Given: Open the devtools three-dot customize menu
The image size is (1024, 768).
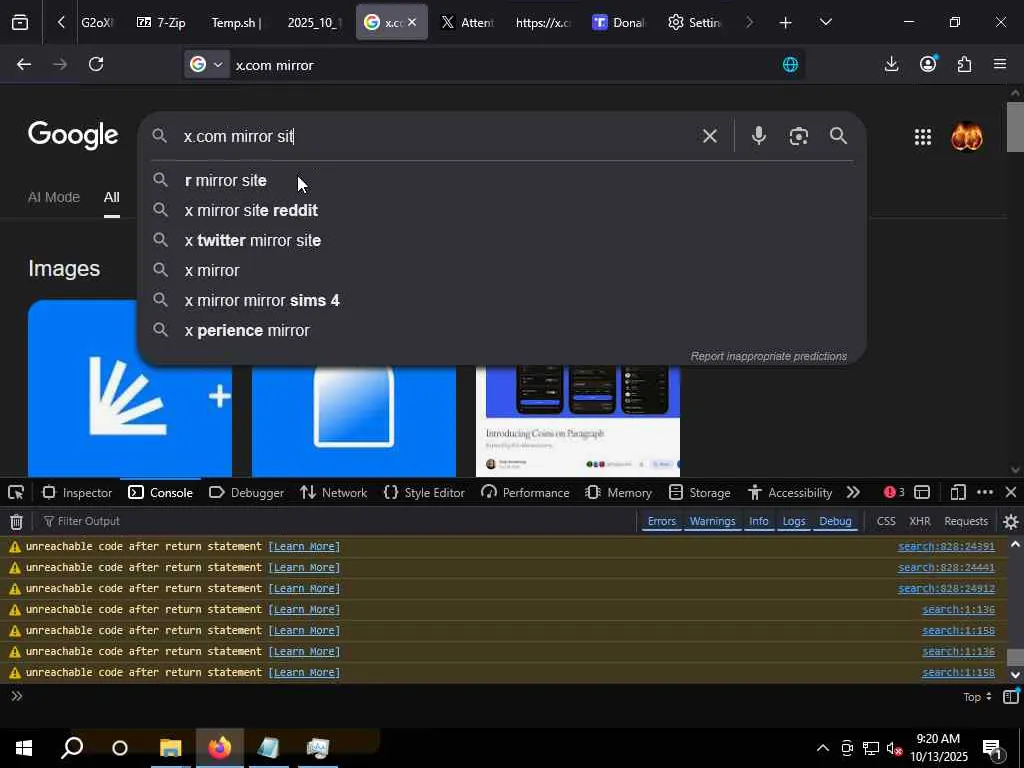Looking at the screenshot, I should click(985, 492).
